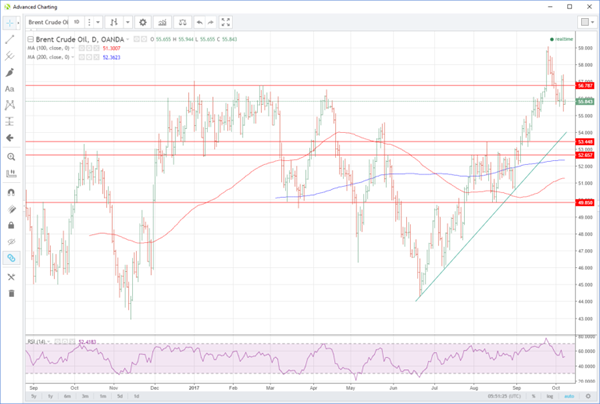This screenshot has width=600, height=404.
Task: Pick the brush drawing tool
Action: click(x=11, y=72)
